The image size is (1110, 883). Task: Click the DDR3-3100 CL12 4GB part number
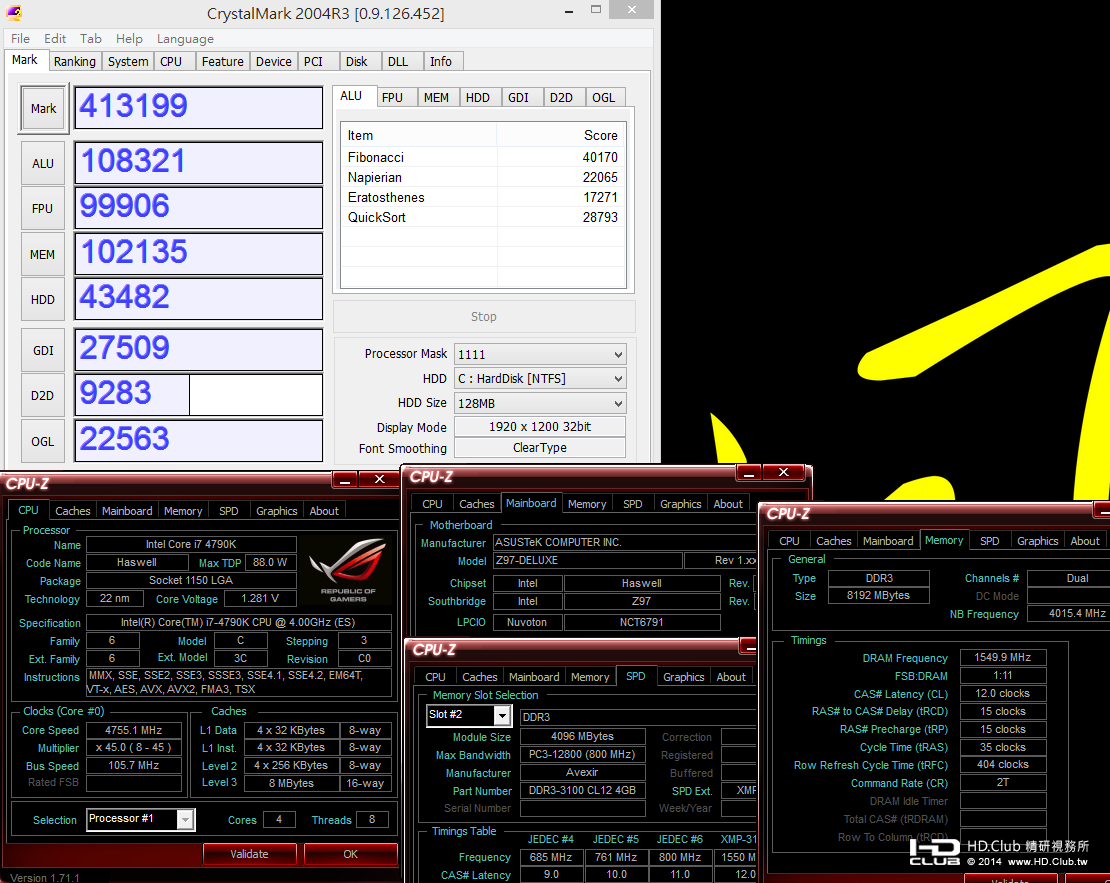click(583, 790)
